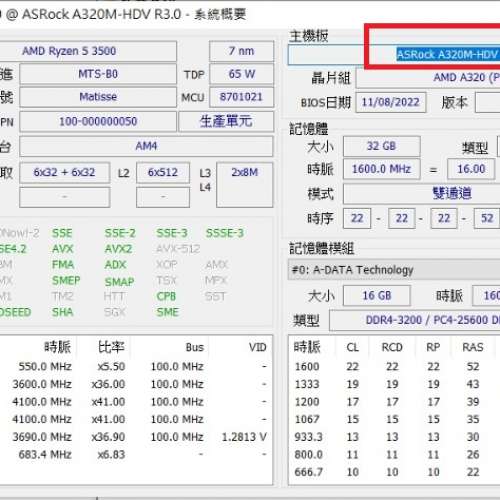Click the 生產單元 button

pos(226,121)
